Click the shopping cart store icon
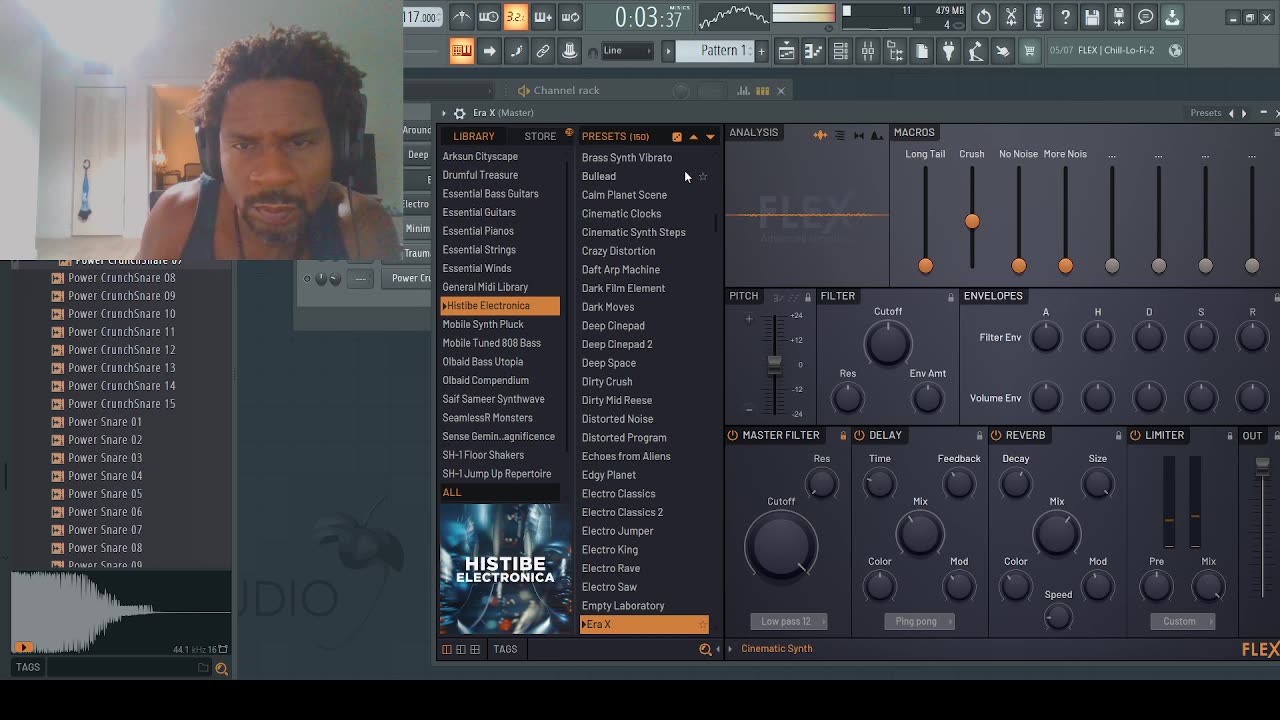 point(1029,51)
